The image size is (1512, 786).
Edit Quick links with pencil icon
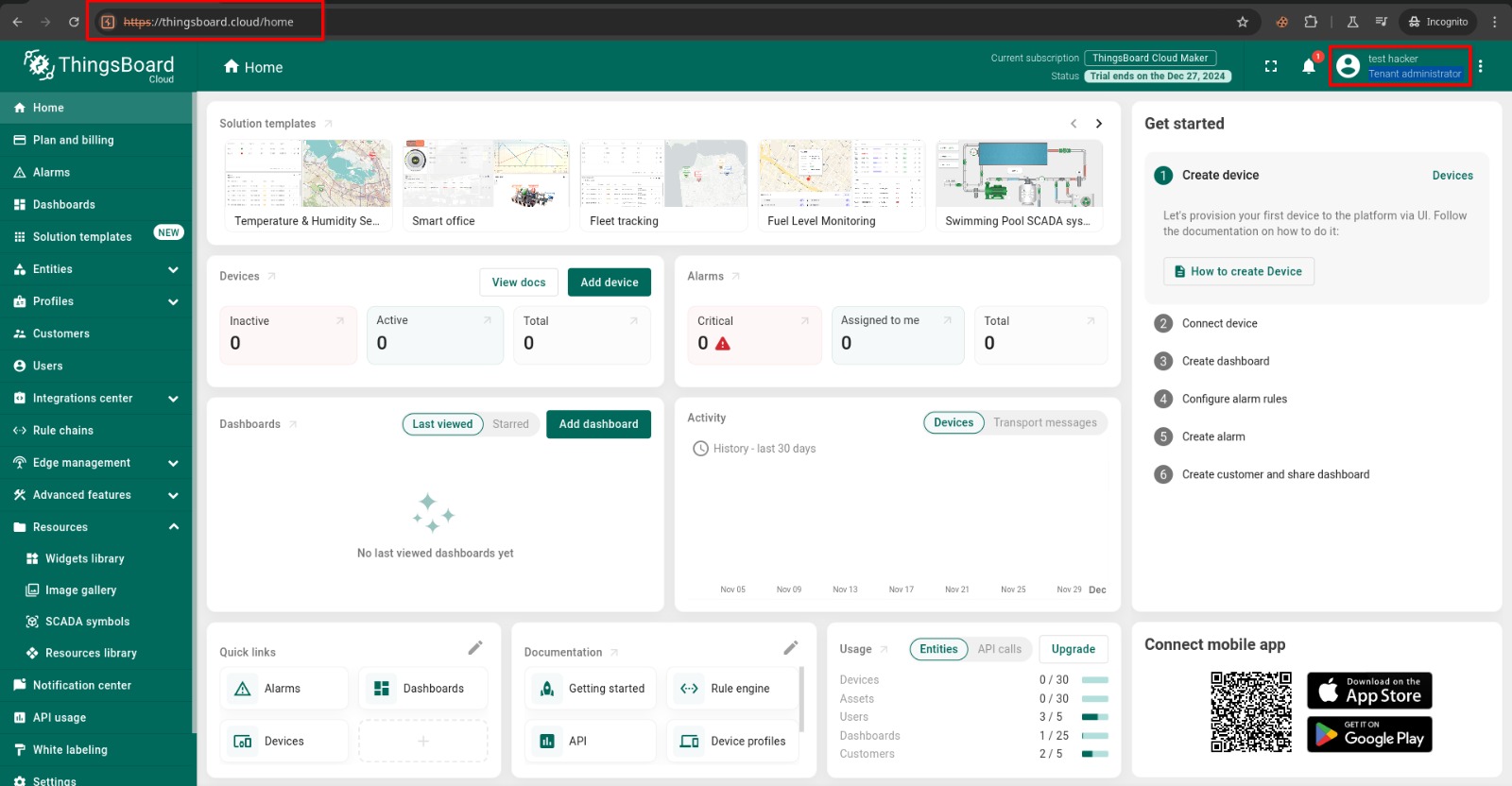(475, 648)
